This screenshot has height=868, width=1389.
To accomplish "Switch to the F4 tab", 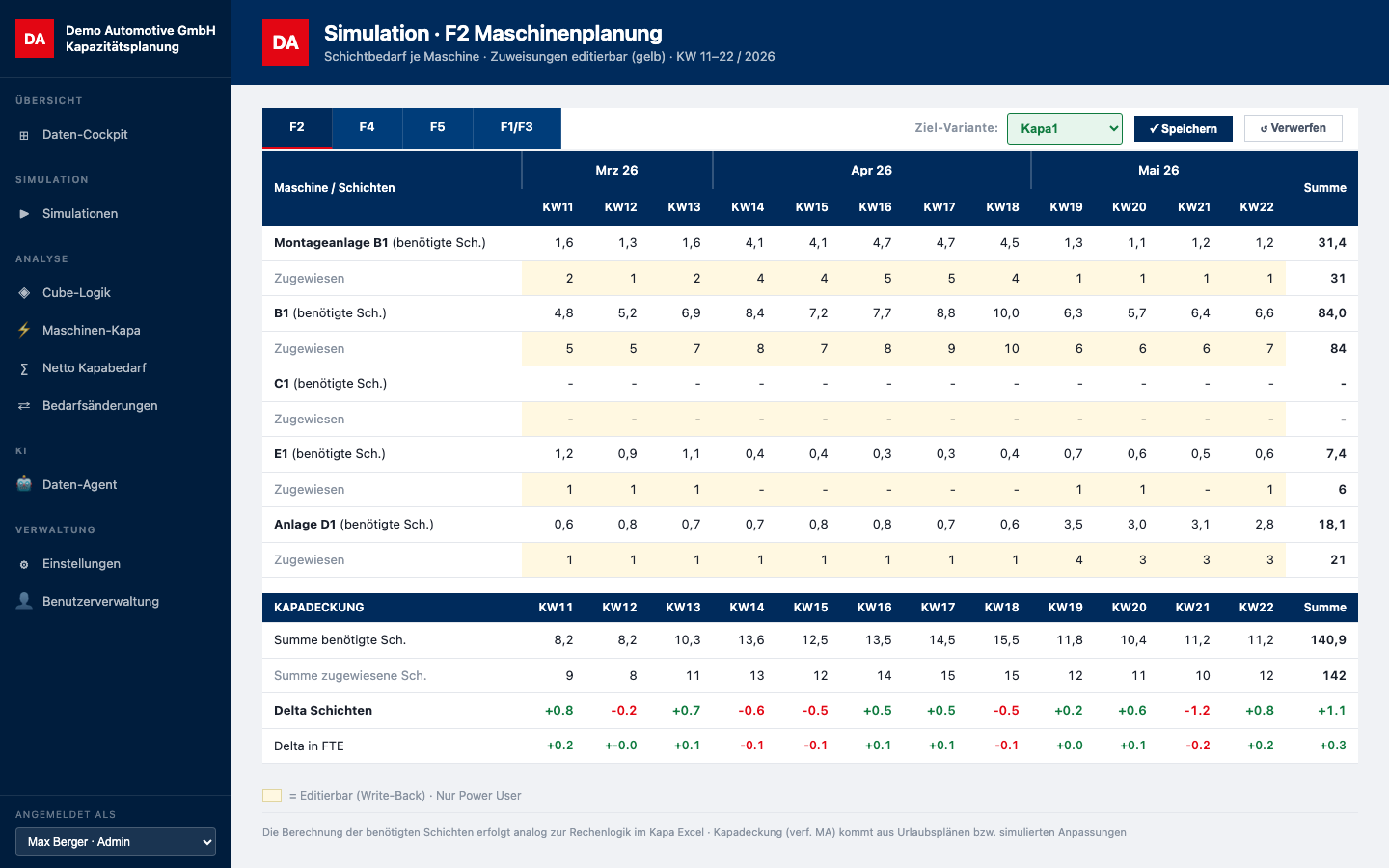I will pos(368,127).
